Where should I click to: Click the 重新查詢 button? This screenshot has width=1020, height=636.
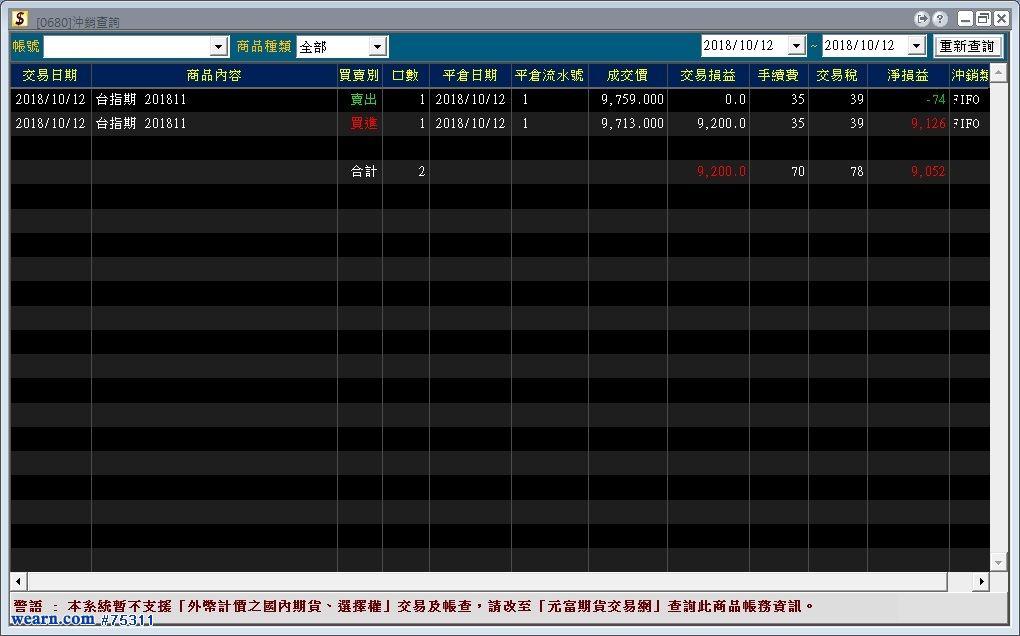click(x=967, y=46)
